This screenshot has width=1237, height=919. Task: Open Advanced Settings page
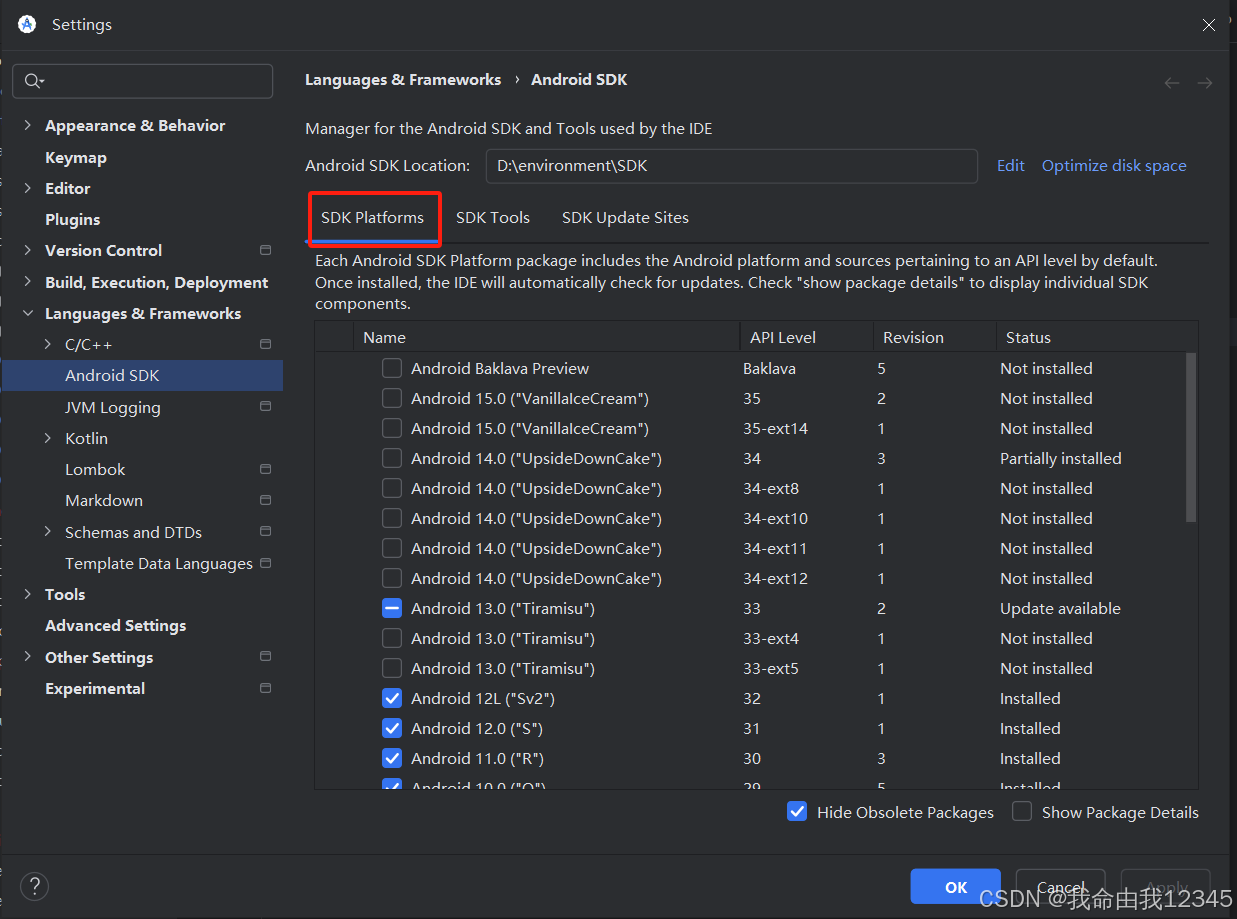[x=116, y=625]
